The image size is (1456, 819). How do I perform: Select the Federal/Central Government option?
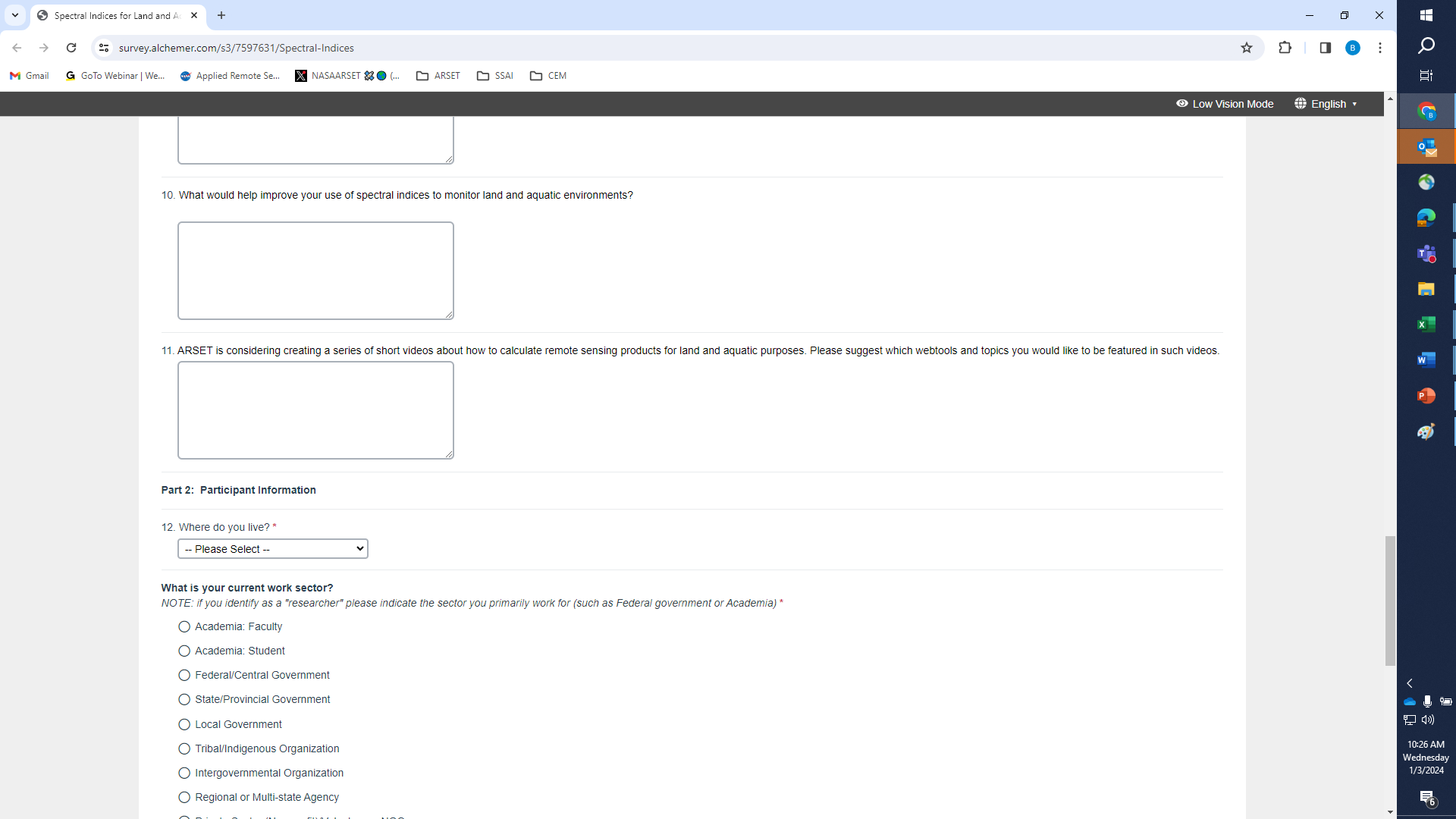click(184, 675)
